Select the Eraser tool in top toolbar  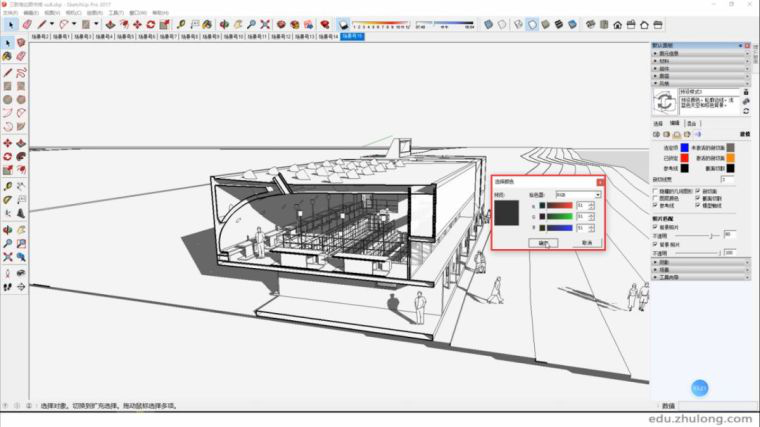pos(27,24)
